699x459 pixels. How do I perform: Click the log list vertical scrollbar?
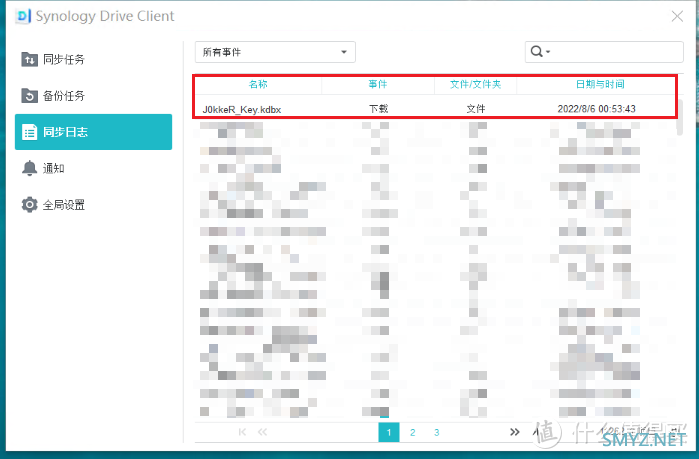coord(679,117)
